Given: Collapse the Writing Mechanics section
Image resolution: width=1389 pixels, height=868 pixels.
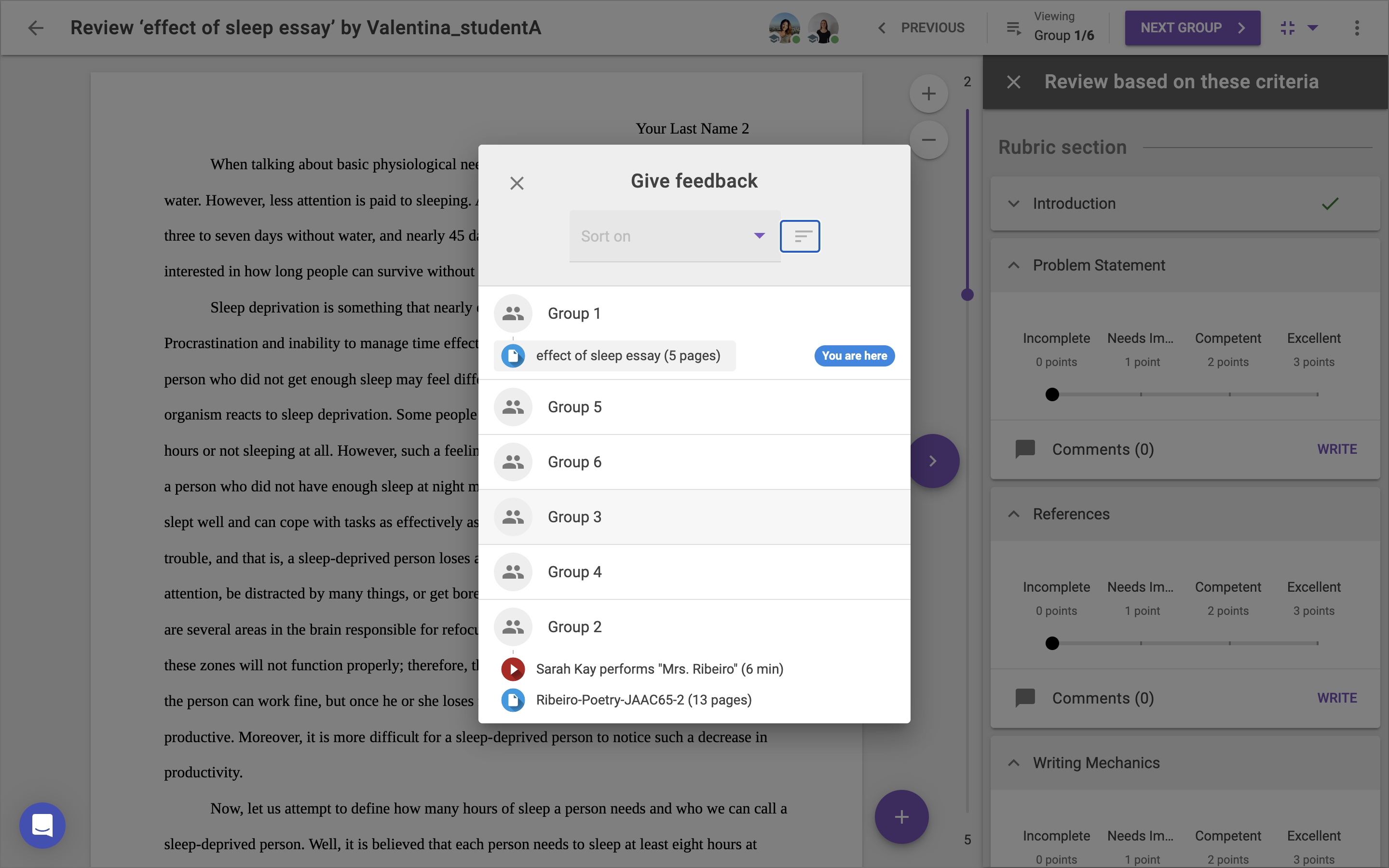Looking at the screenshot, I should 1185,763.
